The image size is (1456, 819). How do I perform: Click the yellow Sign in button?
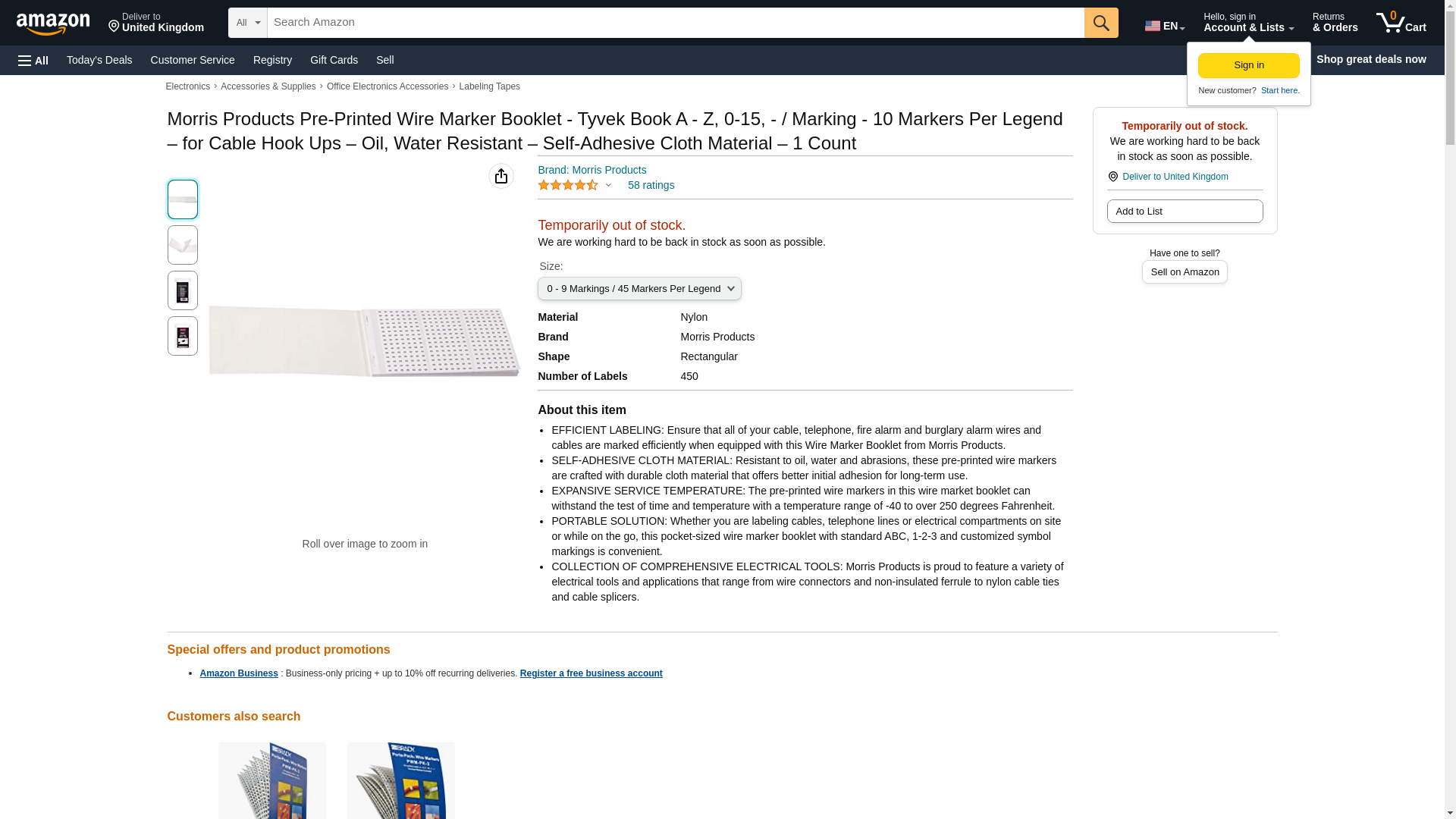(x=1248, y=65)
